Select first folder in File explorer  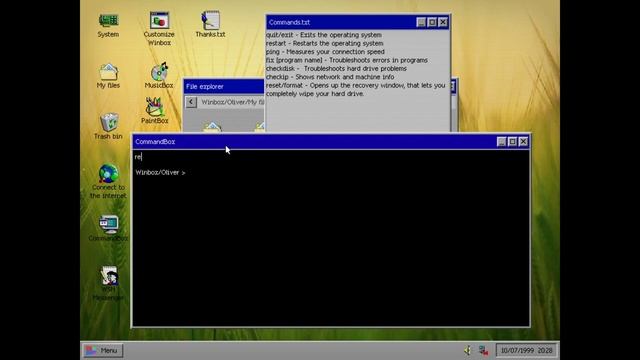212,127
